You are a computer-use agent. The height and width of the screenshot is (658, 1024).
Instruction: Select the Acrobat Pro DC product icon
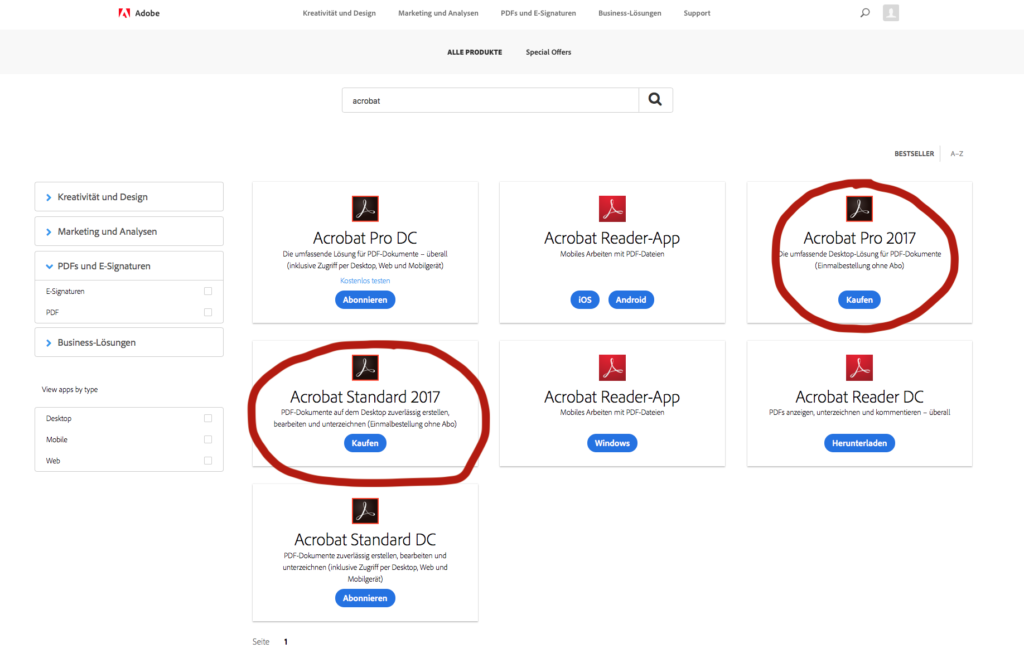click(x=365, y=209)
